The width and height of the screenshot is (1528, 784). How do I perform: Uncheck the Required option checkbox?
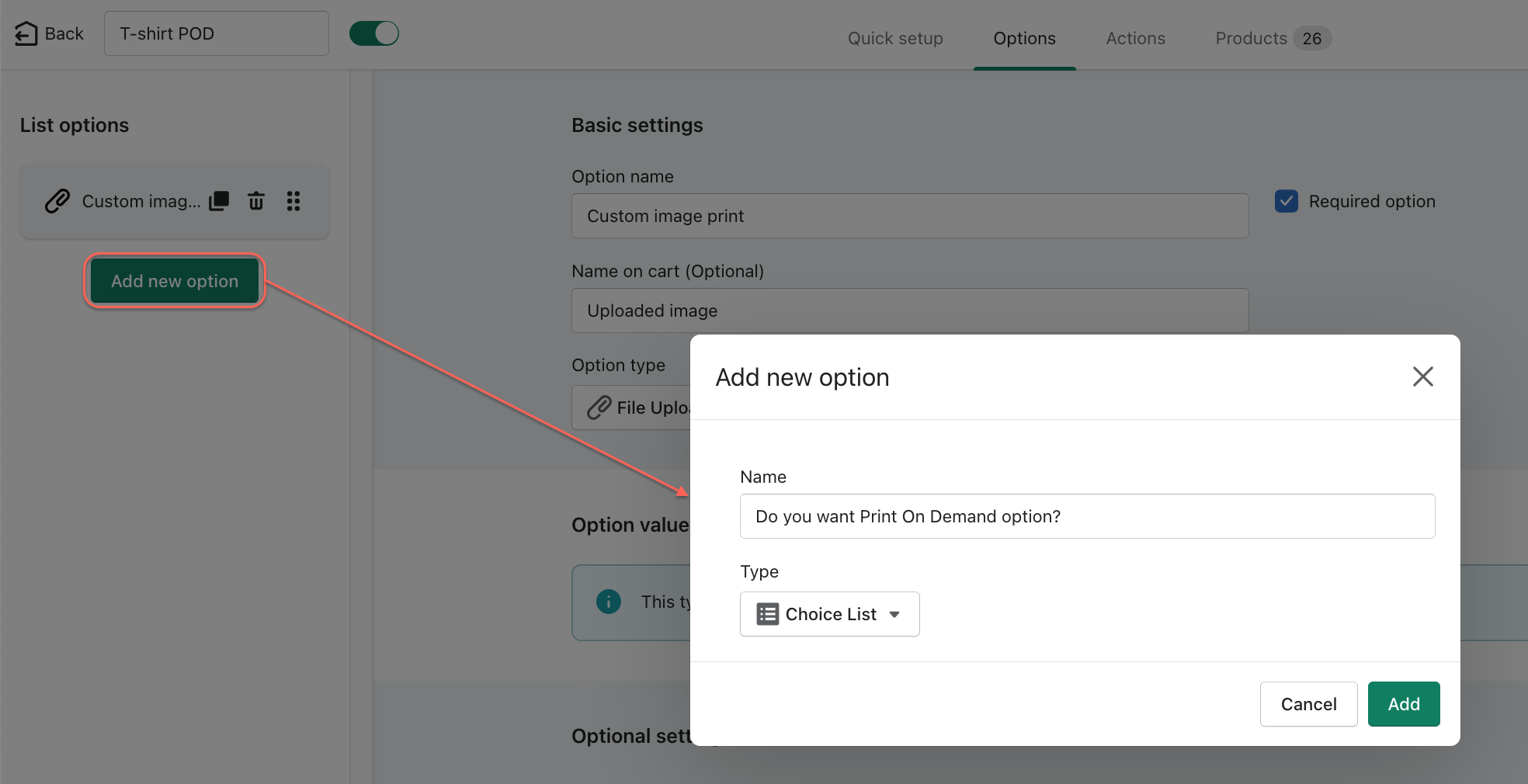[1287, 201]
